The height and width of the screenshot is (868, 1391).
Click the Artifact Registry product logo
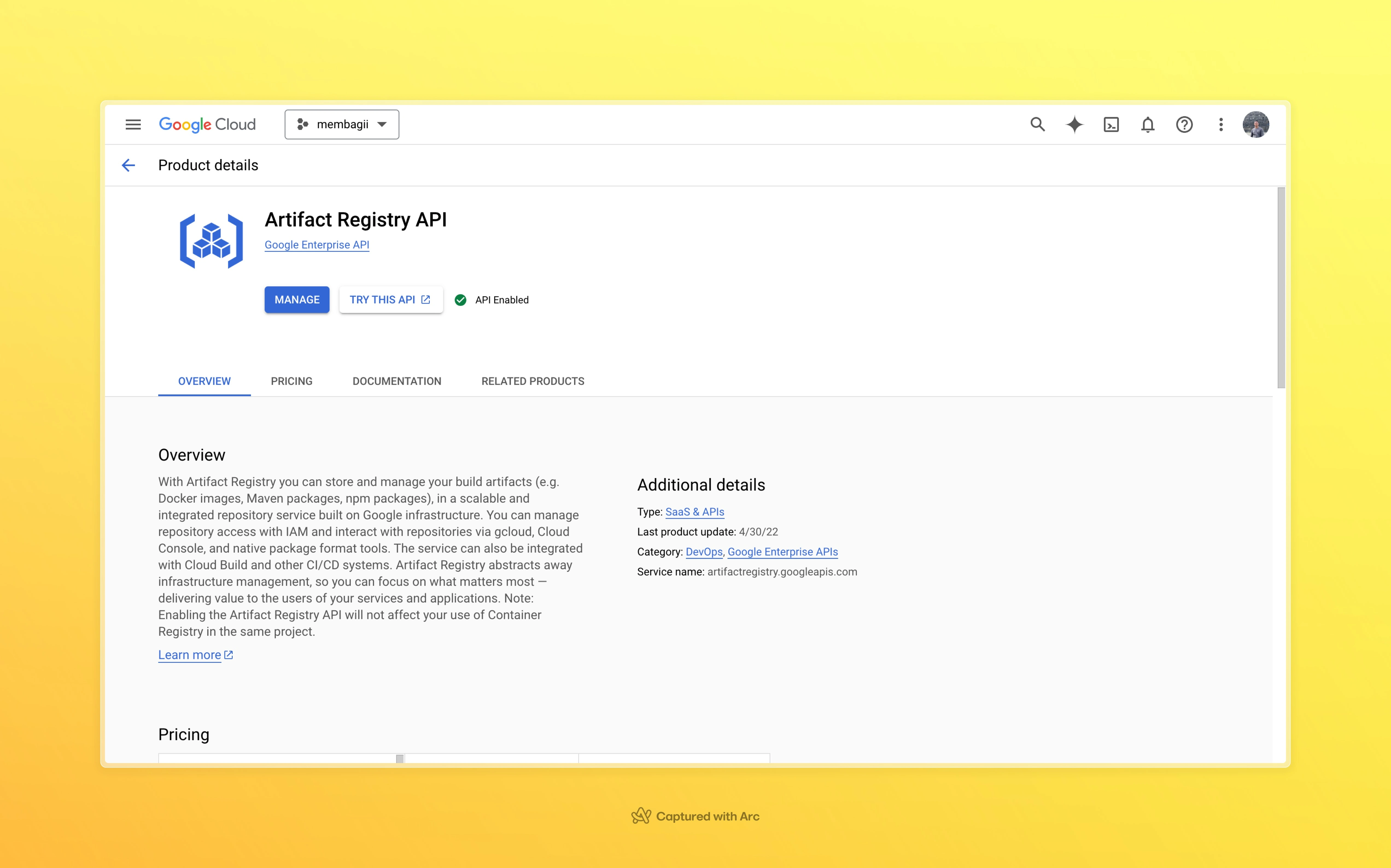[x=211, y=241]
